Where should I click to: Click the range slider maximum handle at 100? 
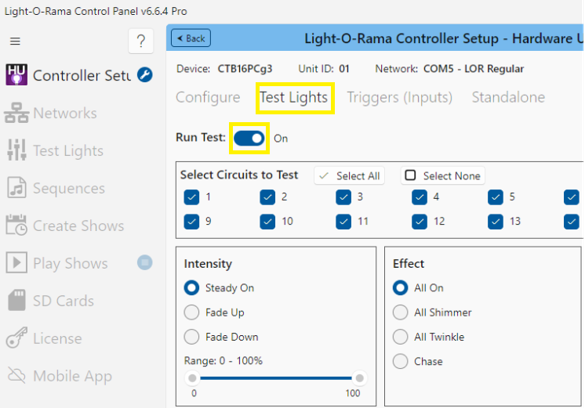[360, 378]
